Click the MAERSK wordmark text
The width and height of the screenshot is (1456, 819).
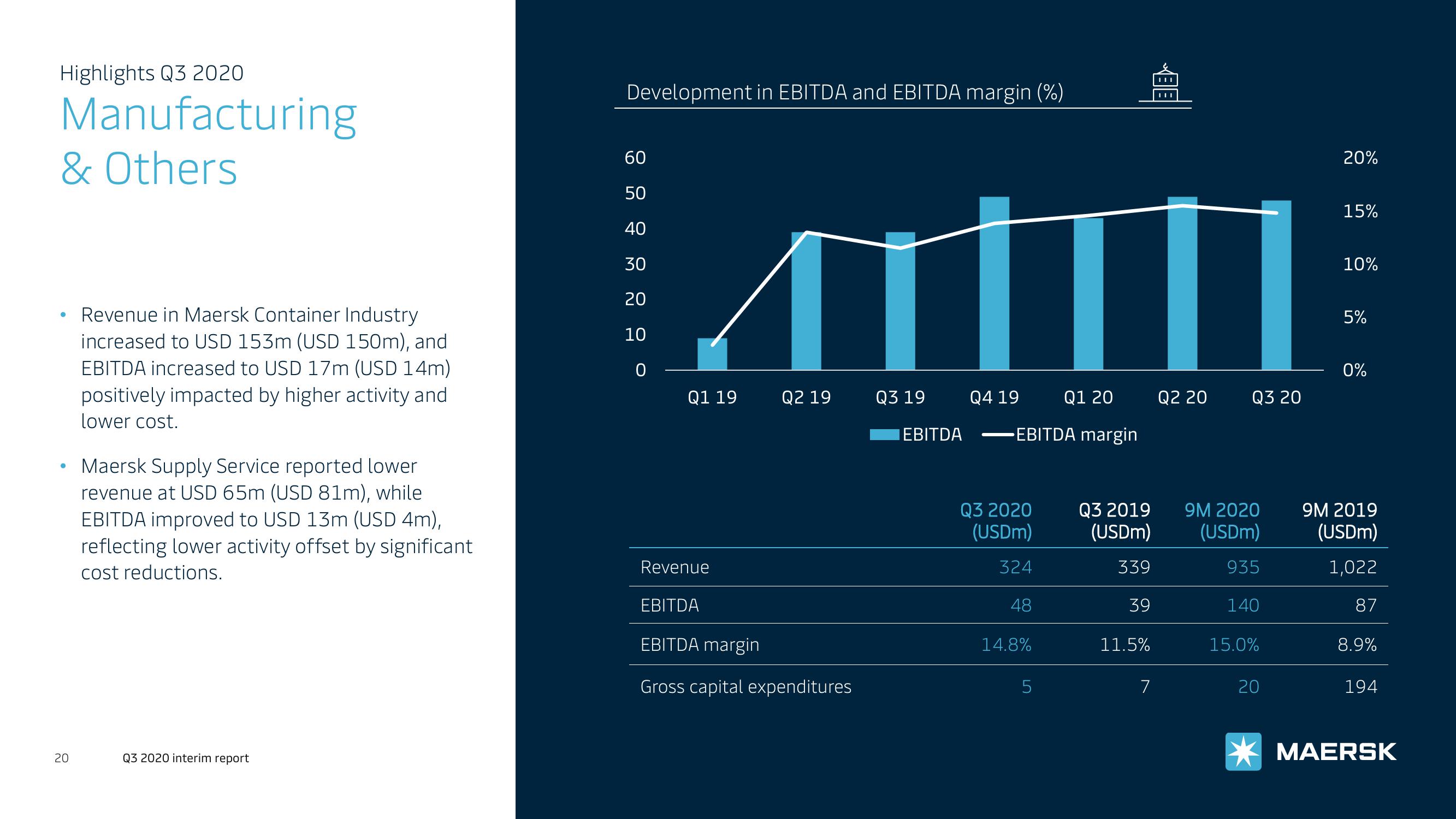coord(1336,752)
